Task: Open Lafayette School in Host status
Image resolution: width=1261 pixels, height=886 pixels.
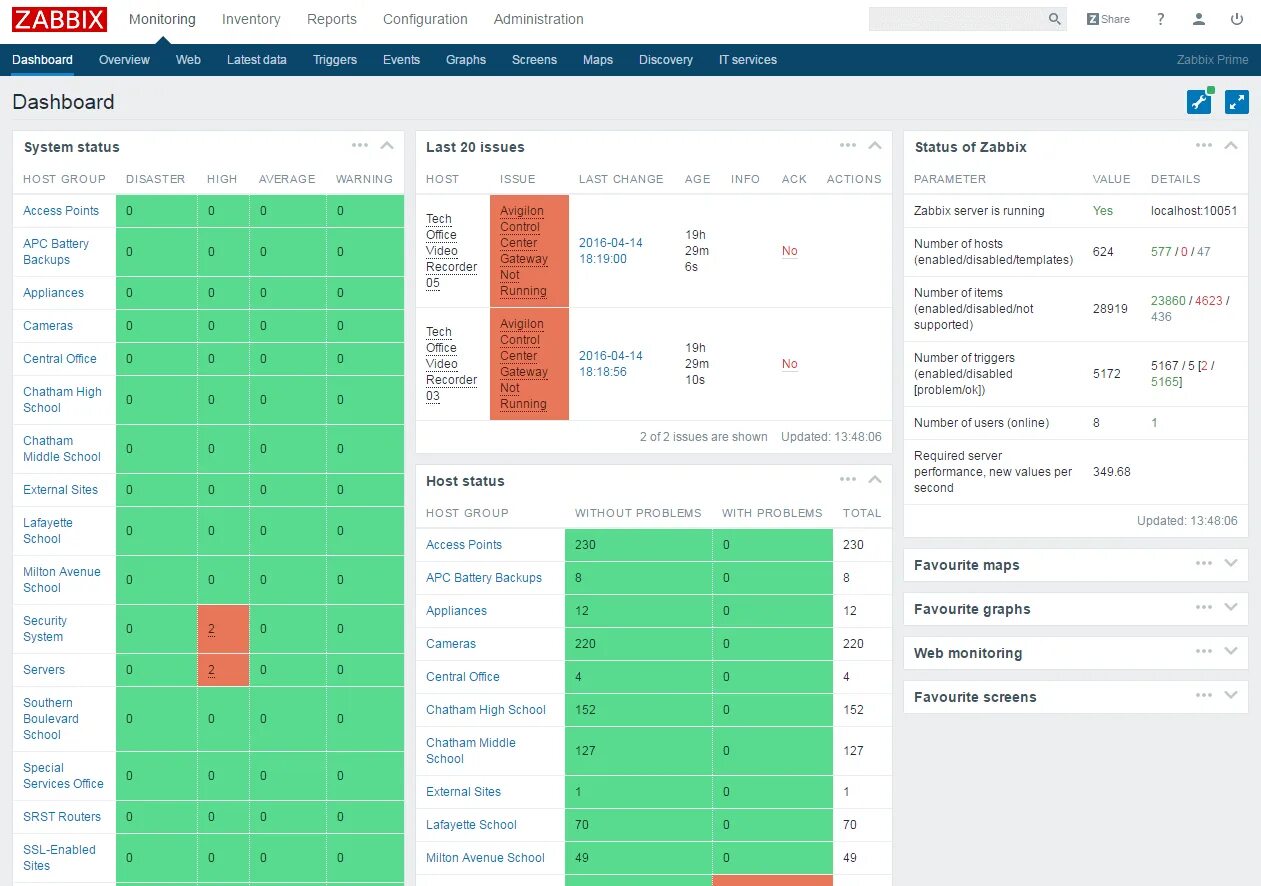Action: coord(471,825)
